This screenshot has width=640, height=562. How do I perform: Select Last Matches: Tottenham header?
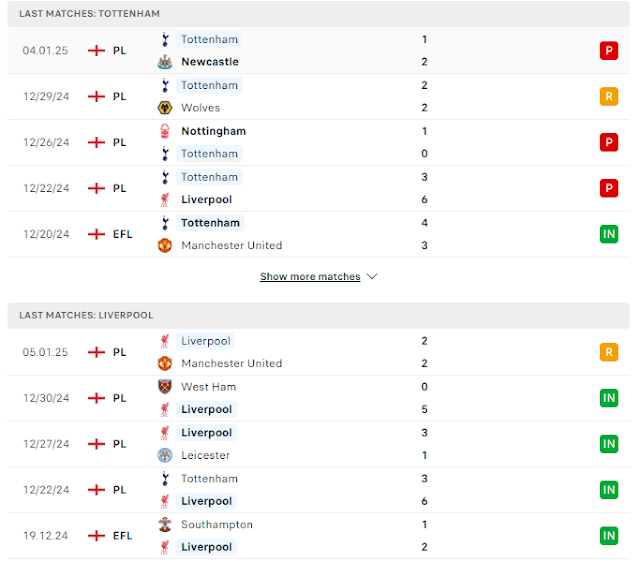[x=318, y=13]
